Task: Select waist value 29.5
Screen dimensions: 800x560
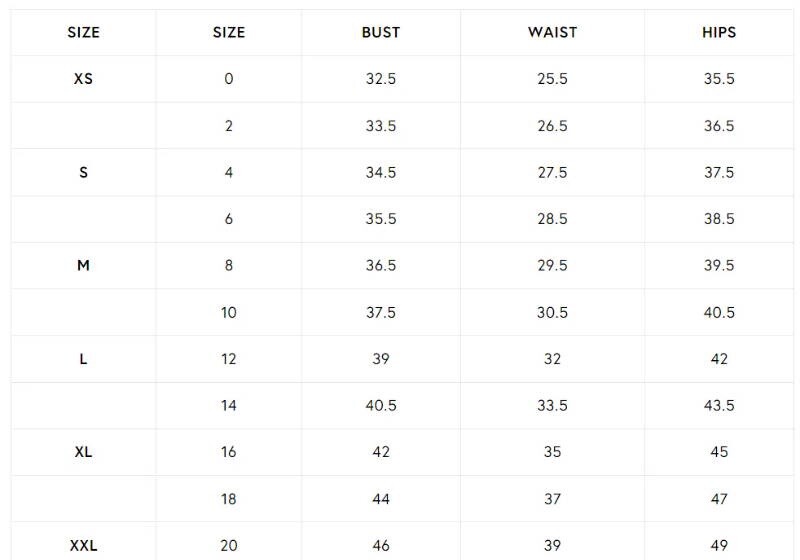Action: 552,265
